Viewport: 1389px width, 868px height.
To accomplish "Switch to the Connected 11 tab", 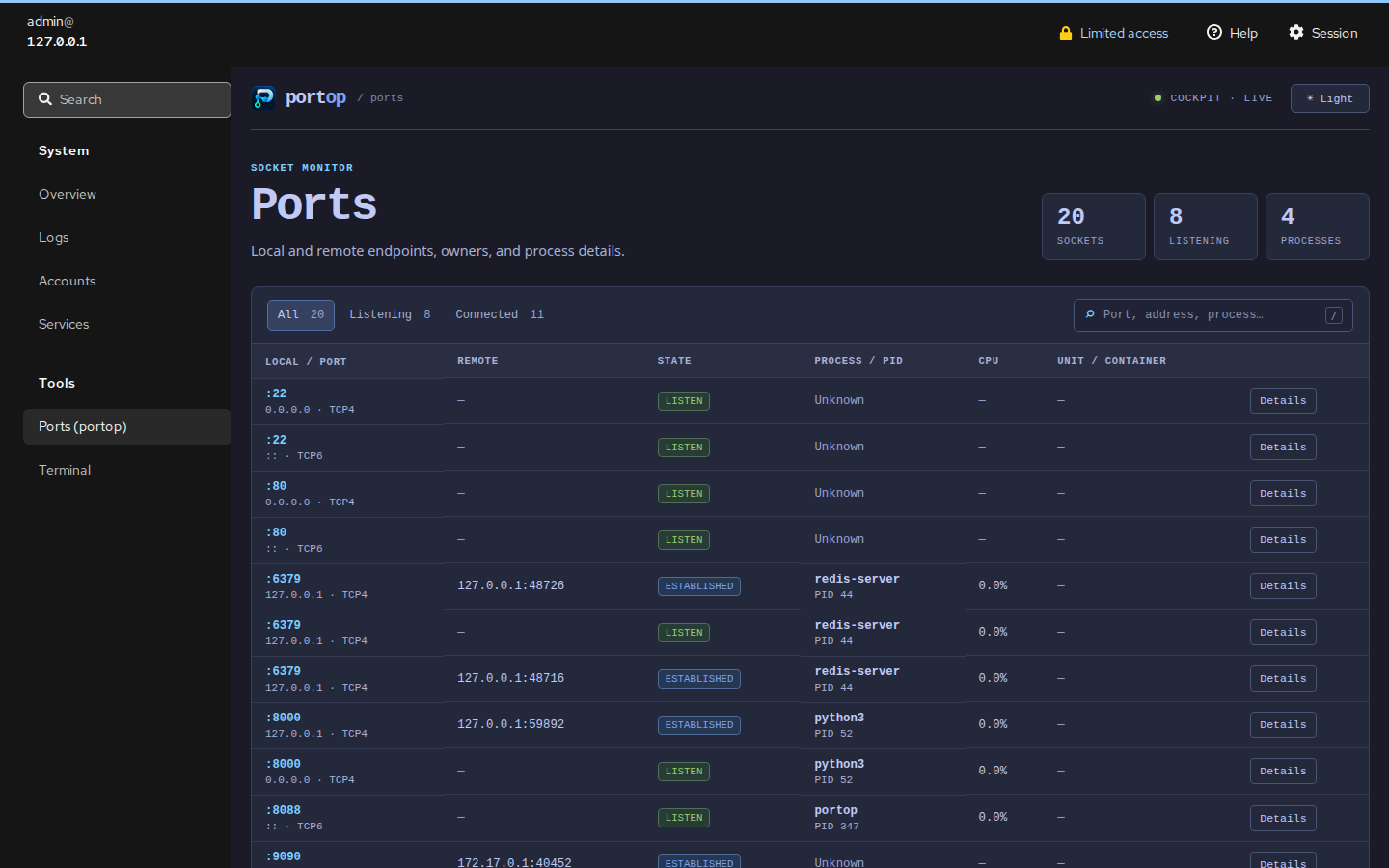I will (500, 315).
